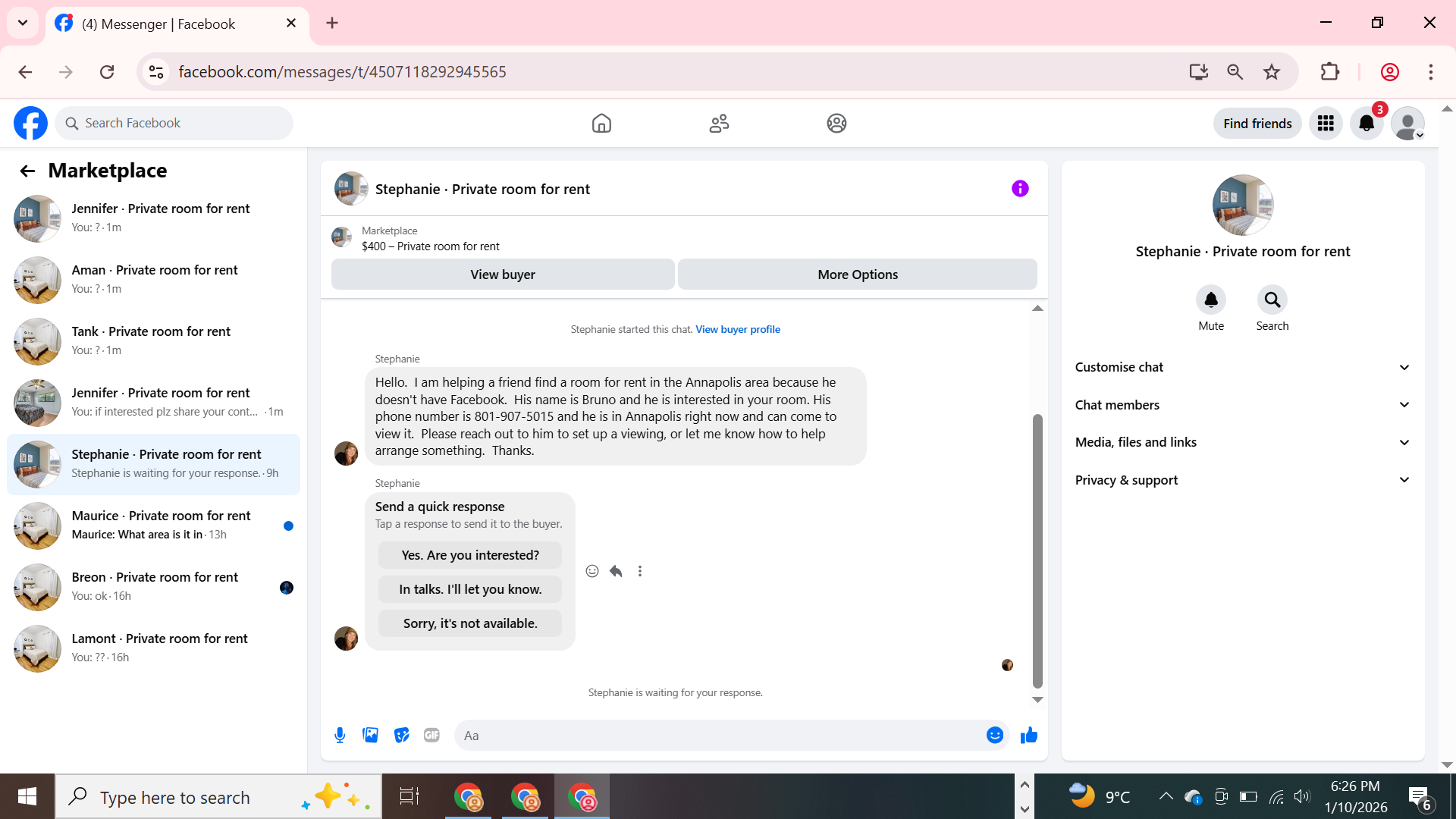
Task: Open the View buyer profile link
Action: [737, 329]
